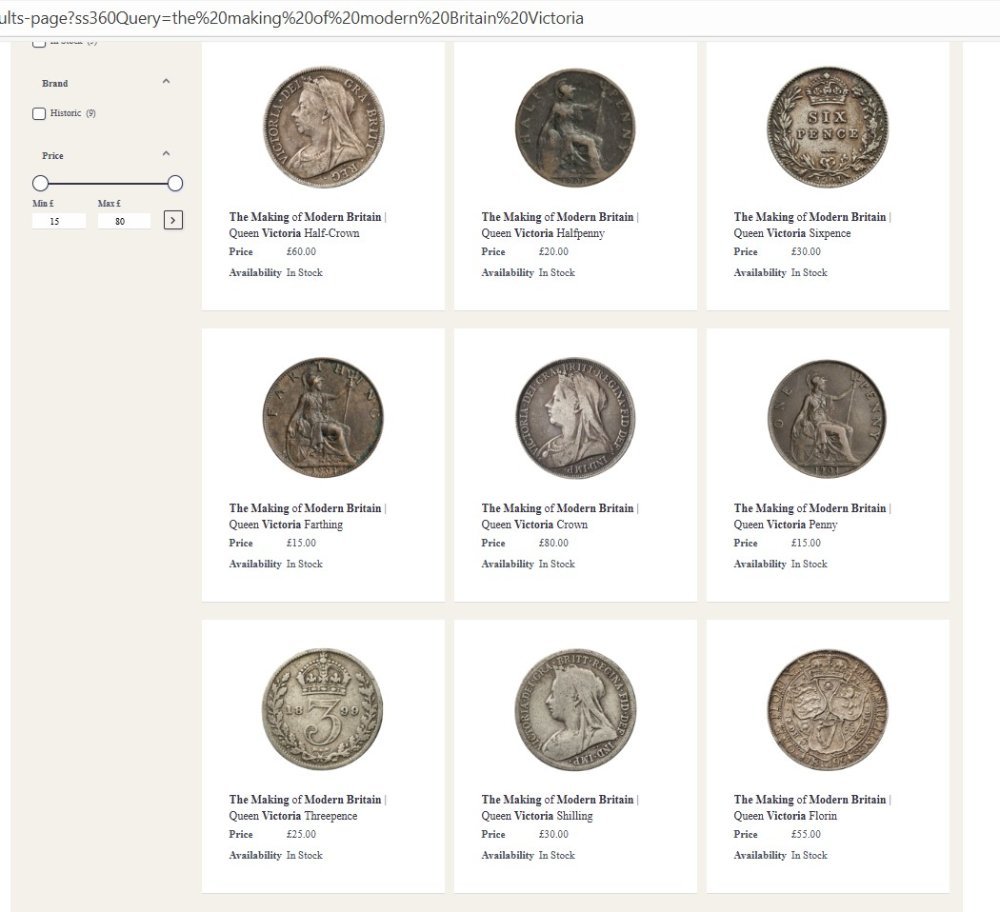Focus the Min £ price input field
Image resolution: width=1000 pixels, height=912 pixels.
(59, 221)
